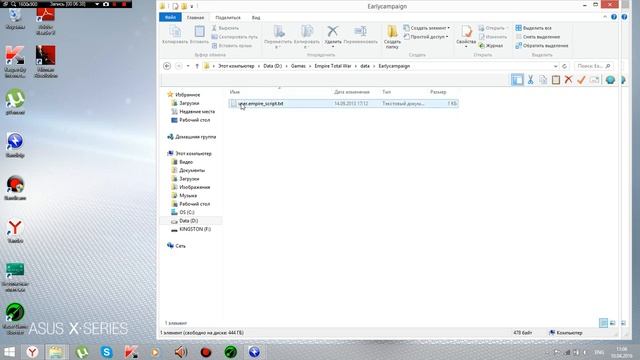Go up one folder level arrow
Image resolution: width=640 pixels, height=360 pixels.
click(197, 66)
